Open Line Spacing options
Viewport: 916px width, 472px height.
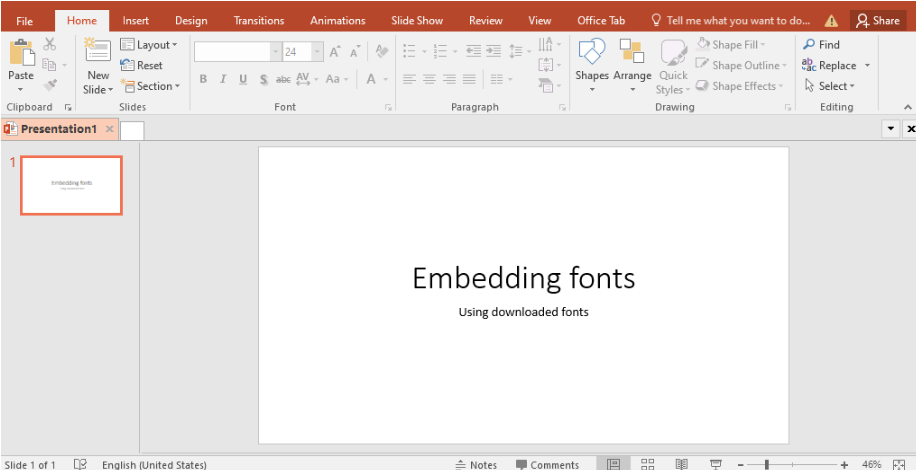pos(519,51)
